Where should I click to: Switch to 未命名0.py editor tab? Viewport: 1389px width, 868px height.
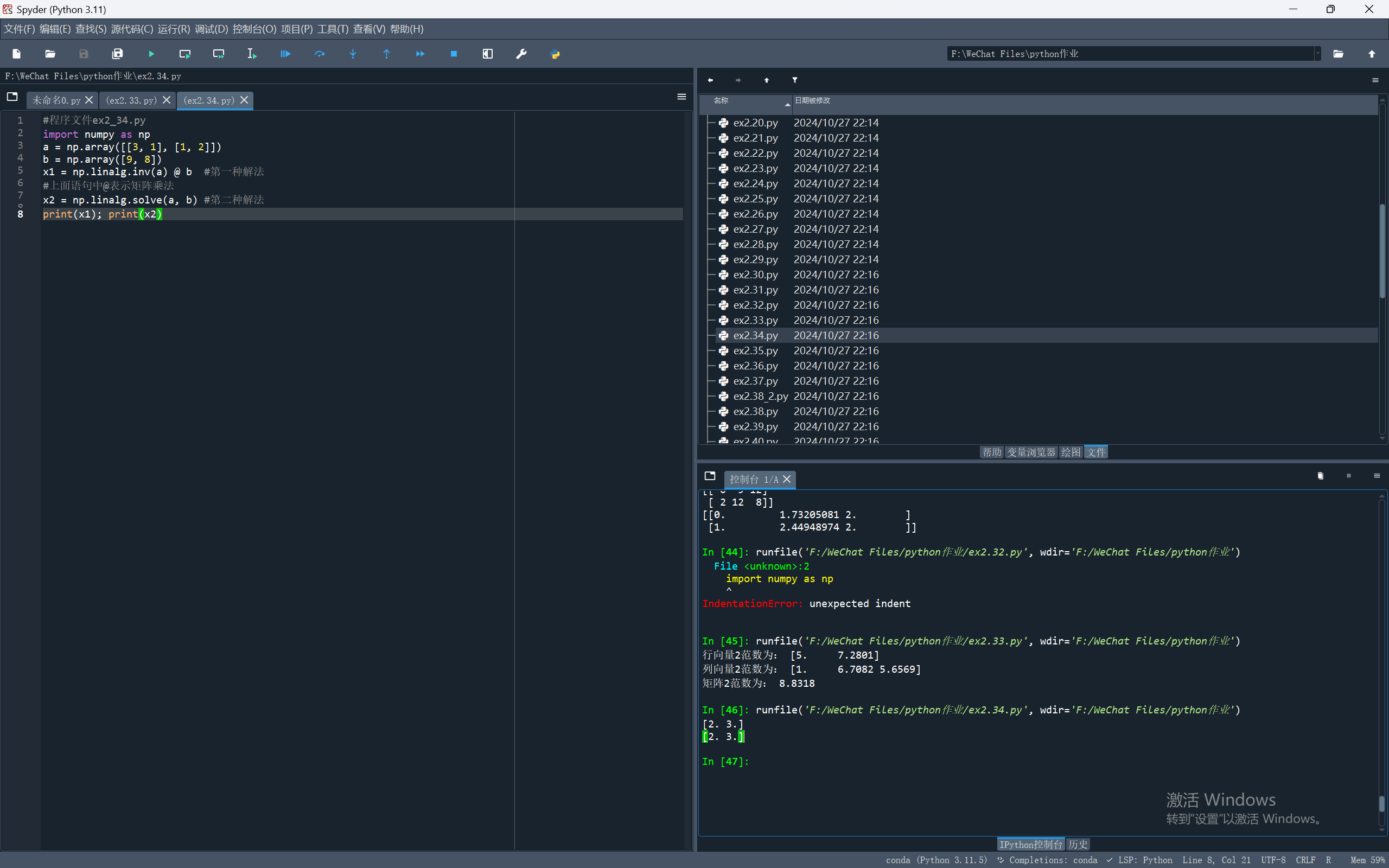(56, 100)
